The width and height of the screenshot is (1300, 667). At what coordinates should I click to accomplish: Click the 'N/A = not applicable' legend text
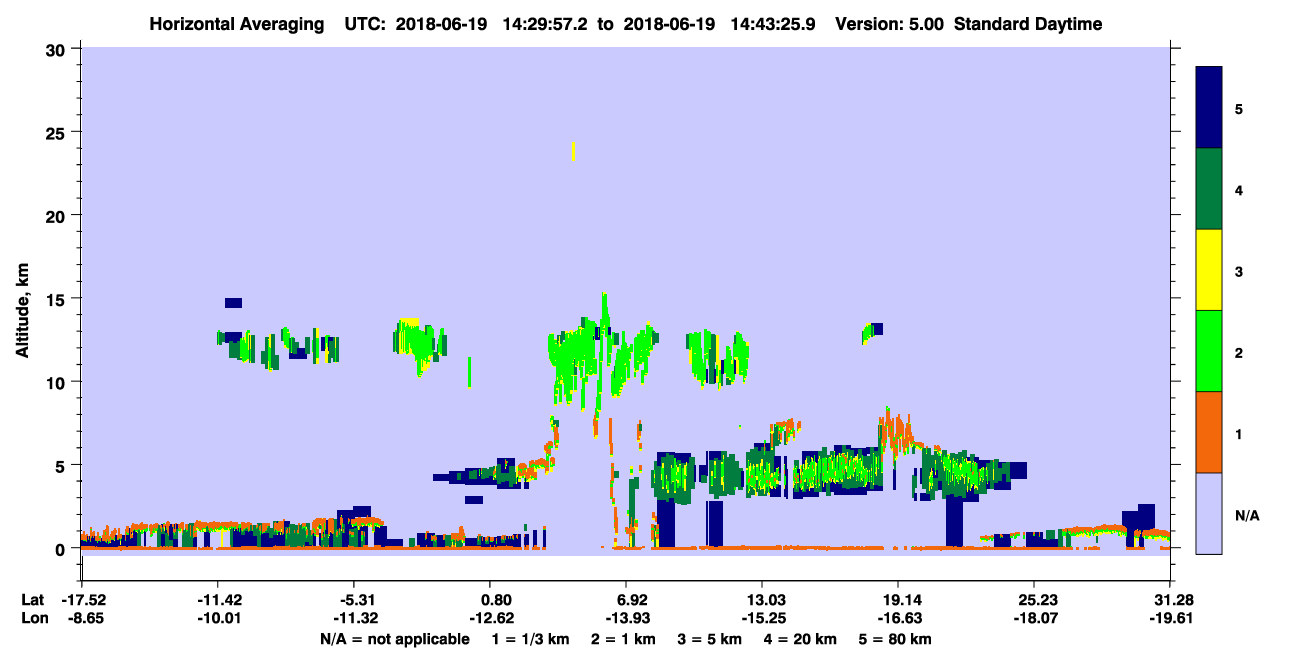(x=394, y=639)
